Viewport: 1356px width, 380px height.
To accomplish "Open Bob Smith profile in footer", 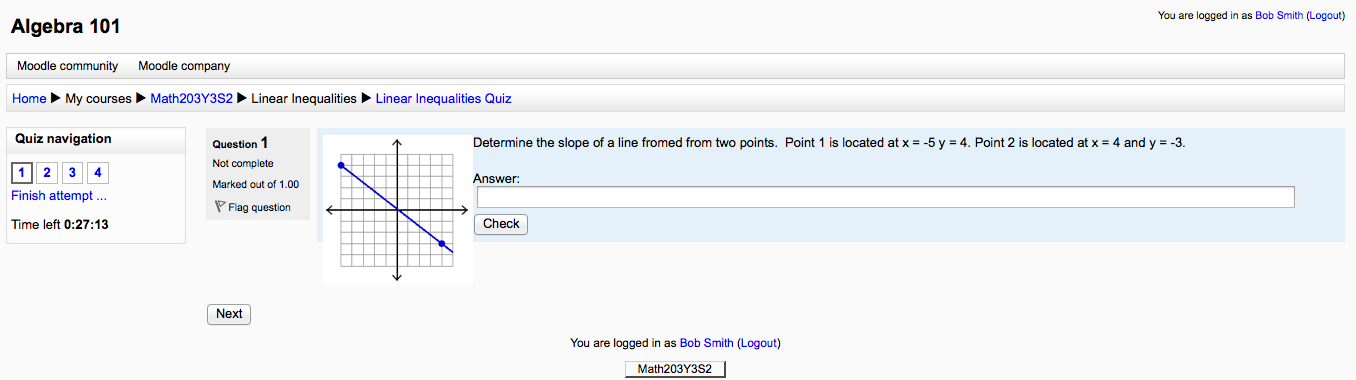I will point(707,343).
